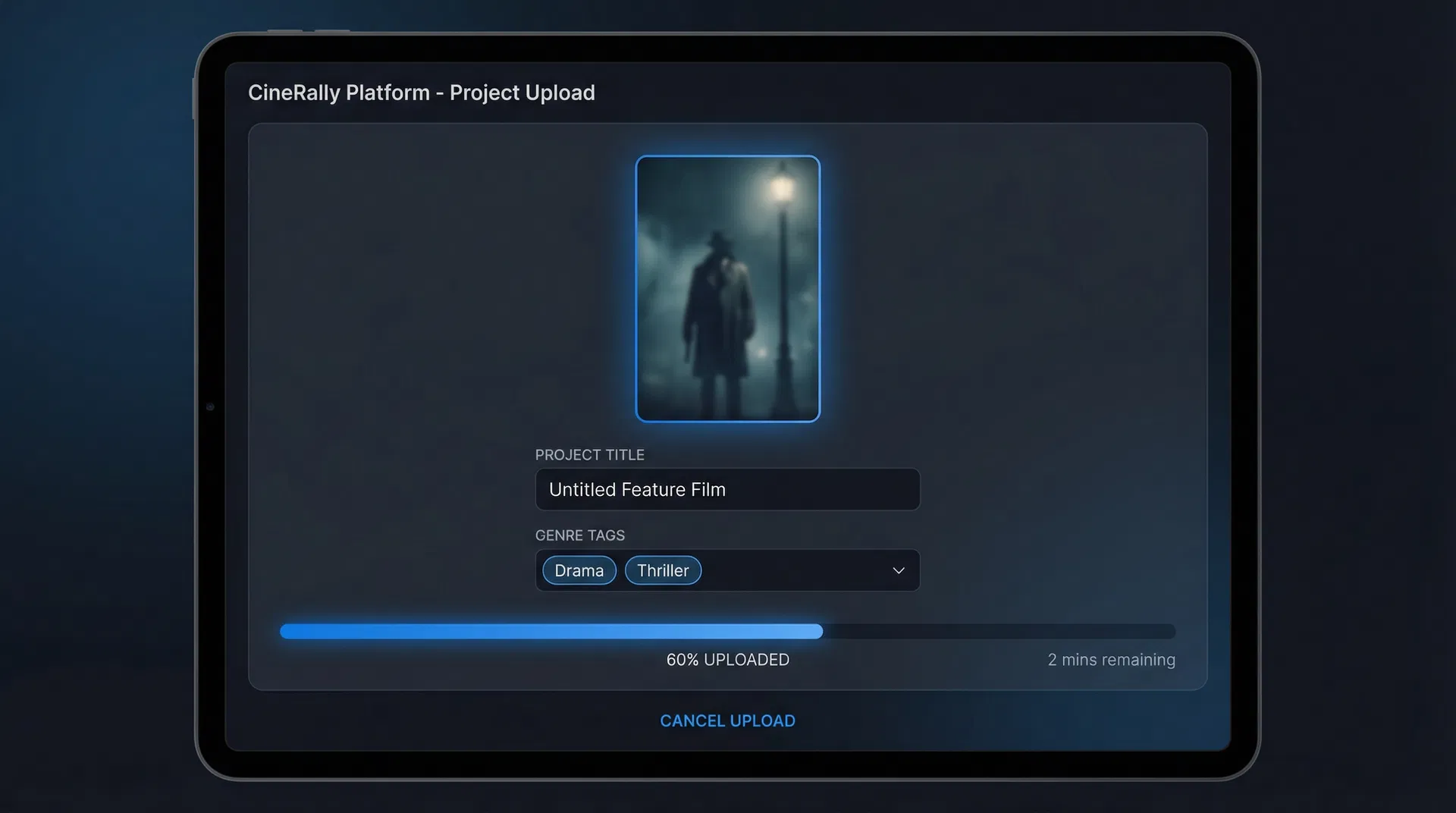Click the "60% UPLOADED" status label
Screen dimensions: 1456x813
(727, 659)
